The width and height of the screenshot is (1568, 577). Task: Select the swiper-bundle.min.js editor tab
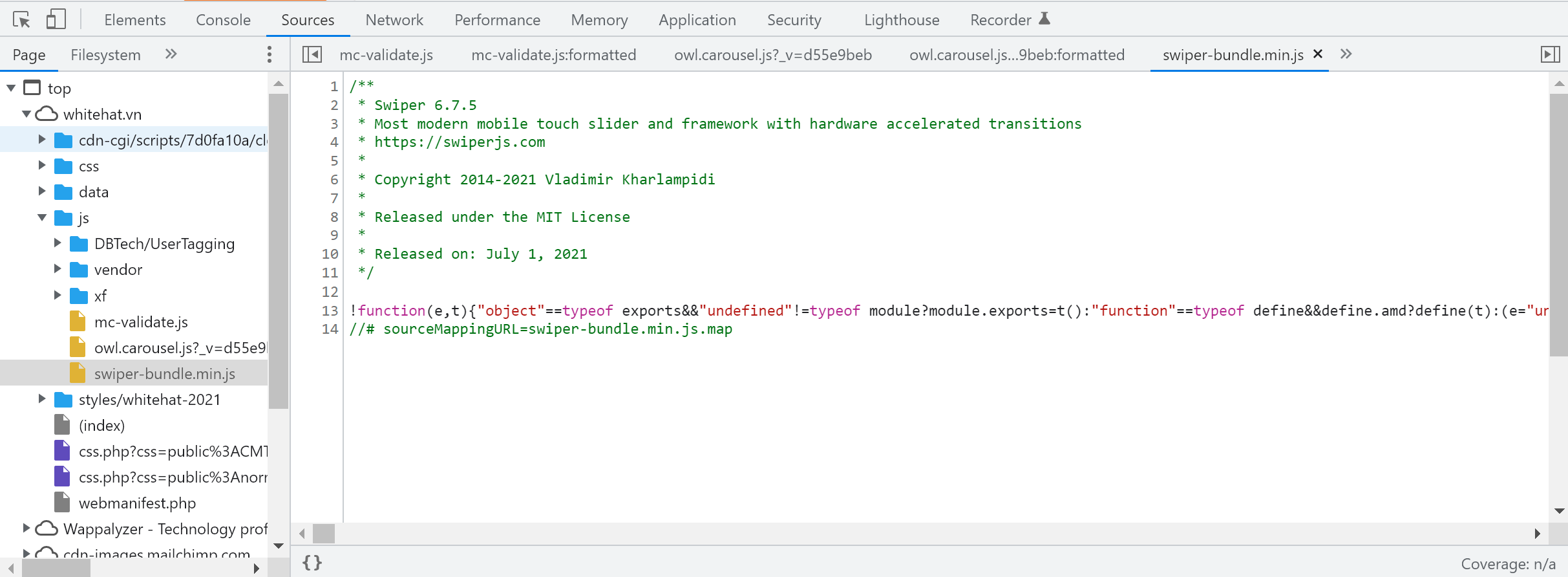1233,55
